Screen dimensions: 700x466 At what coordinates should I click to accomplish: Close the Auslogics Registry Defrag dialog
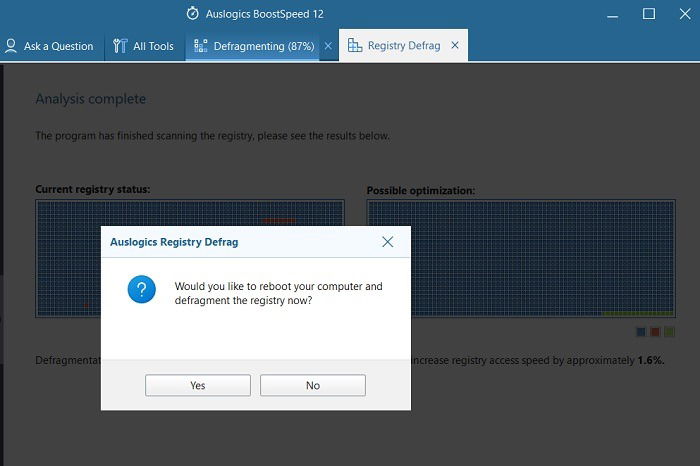point(388,242)
